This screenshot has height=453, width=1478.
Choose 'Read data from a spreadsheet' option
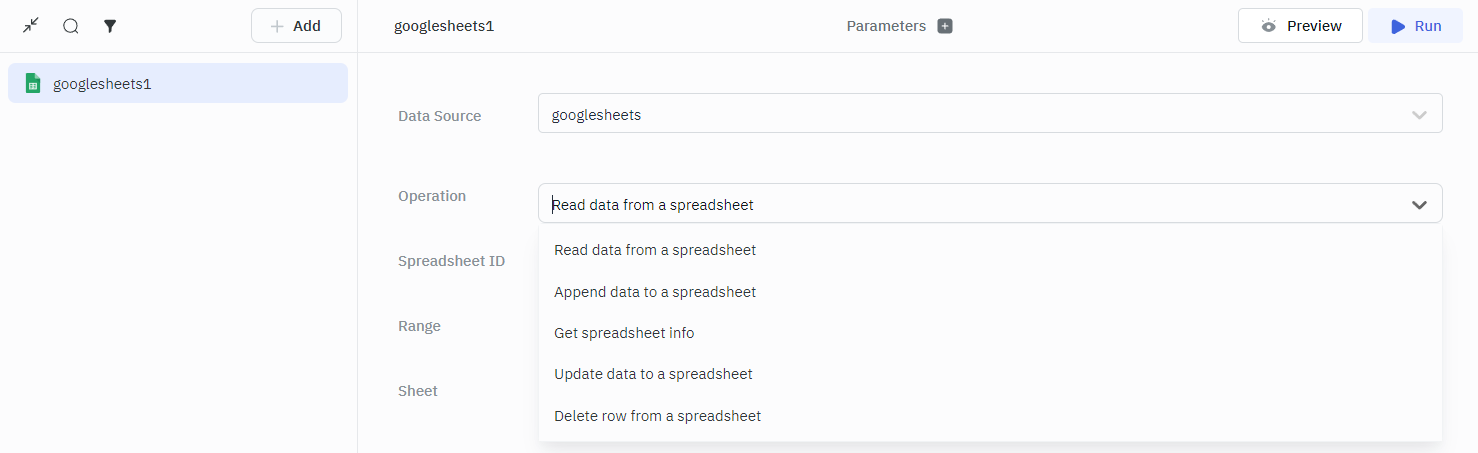[655, 250]
